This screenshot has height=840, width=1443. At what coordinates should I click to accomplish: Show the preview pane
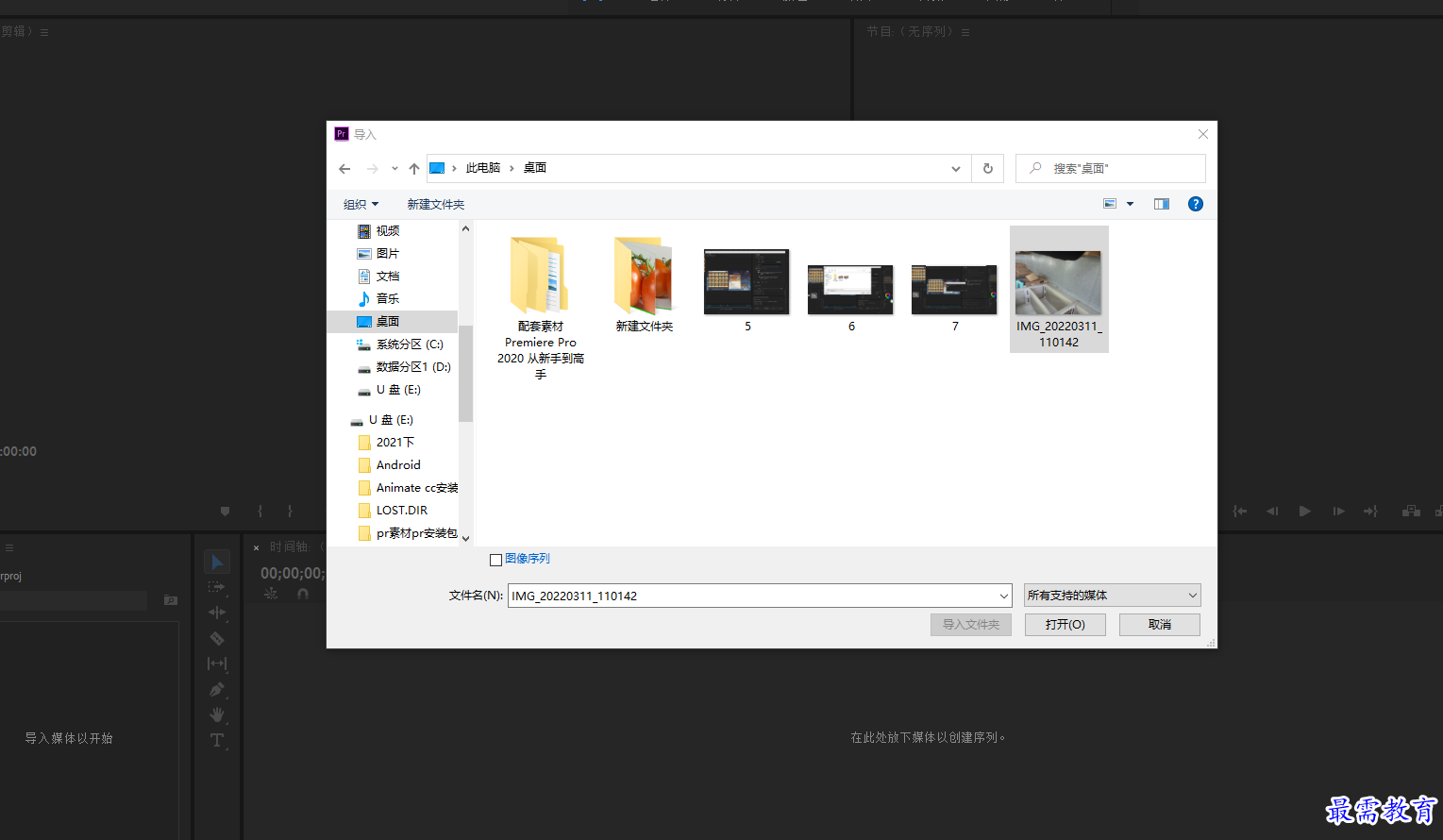point(1162,204)
